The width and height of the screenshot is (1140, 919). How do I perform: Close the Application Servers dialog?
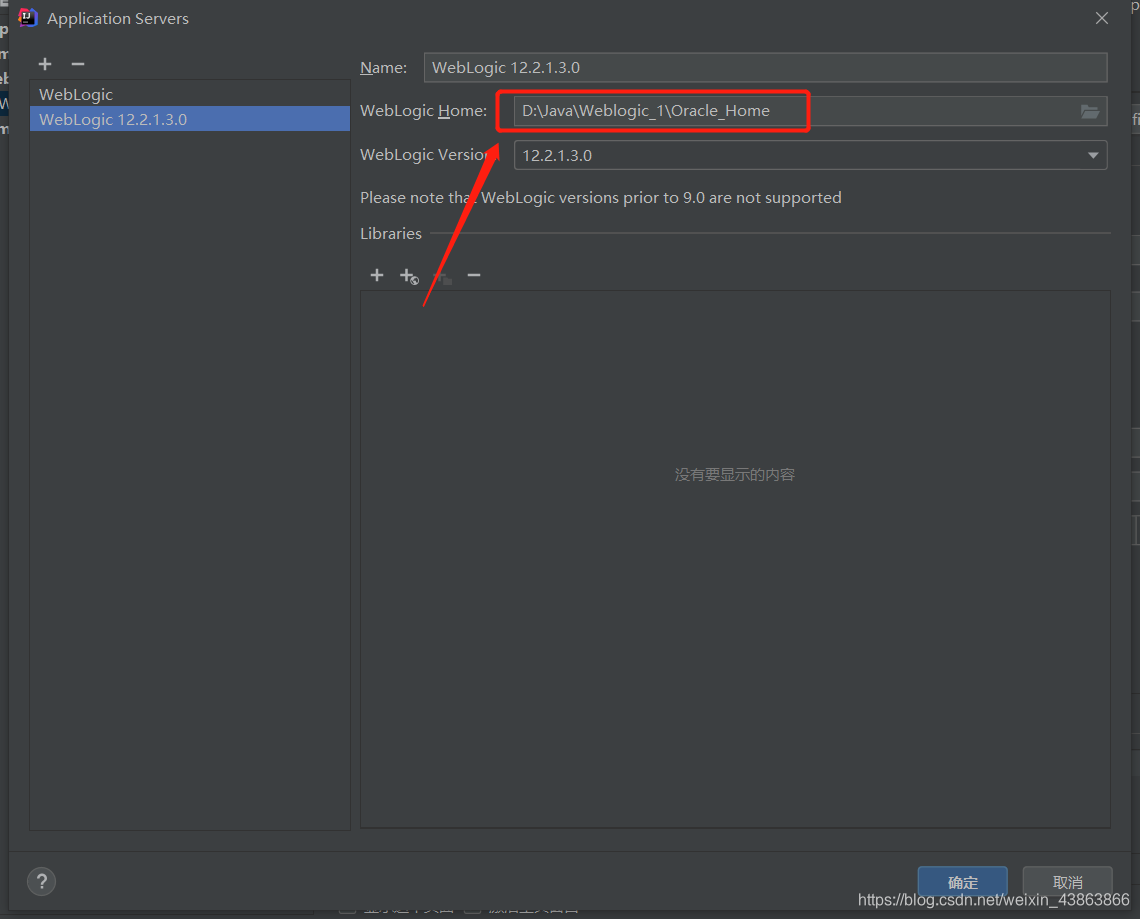point(1101,17)
